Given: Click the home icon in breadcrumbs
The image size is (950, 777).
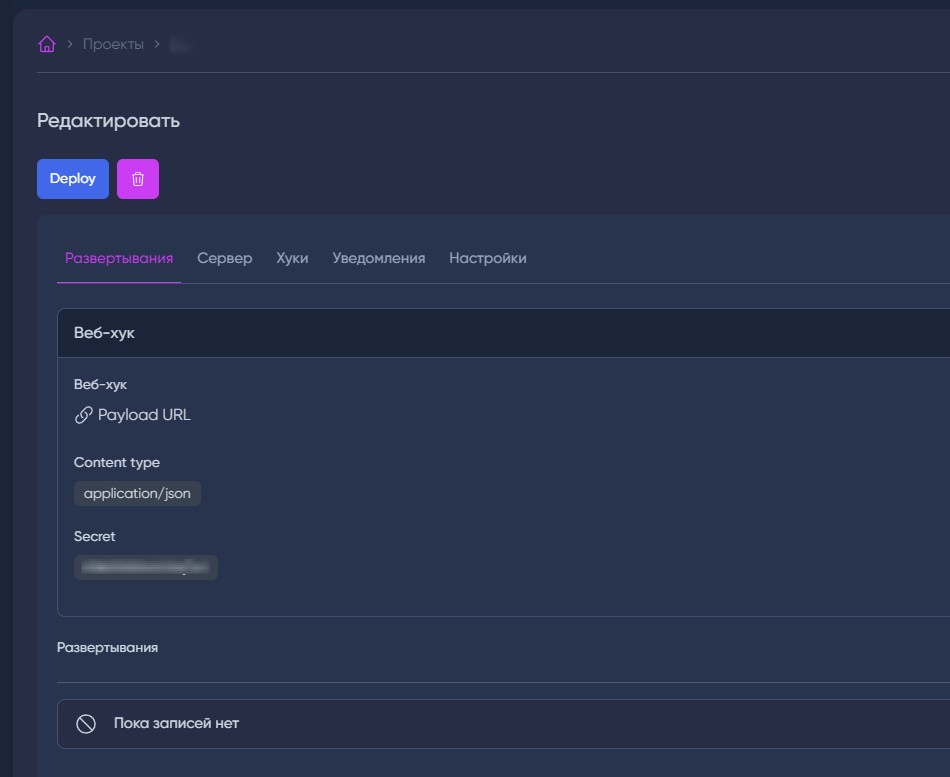Looking at the screenshot, I should pyautogui.click(x=46, y=44).
